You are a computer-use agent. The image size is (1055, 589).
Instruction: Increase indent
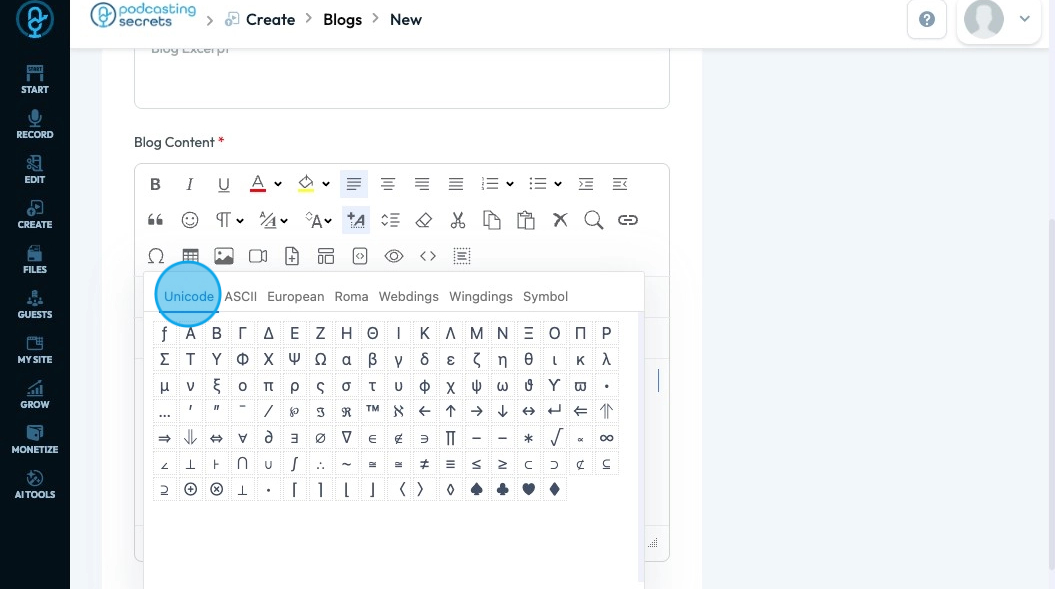tap(586, 184)
